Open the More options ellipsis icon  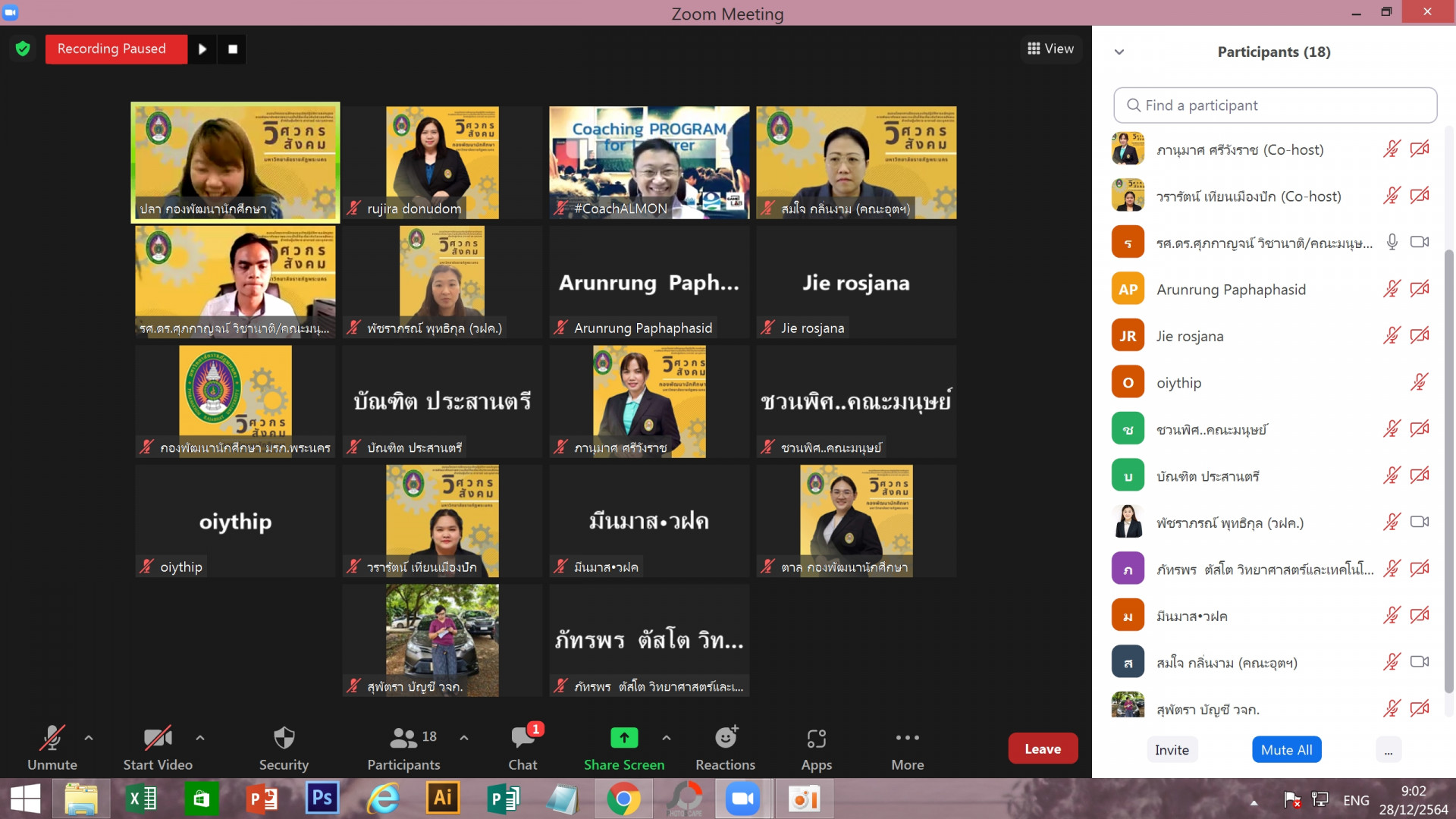(907, 737)
